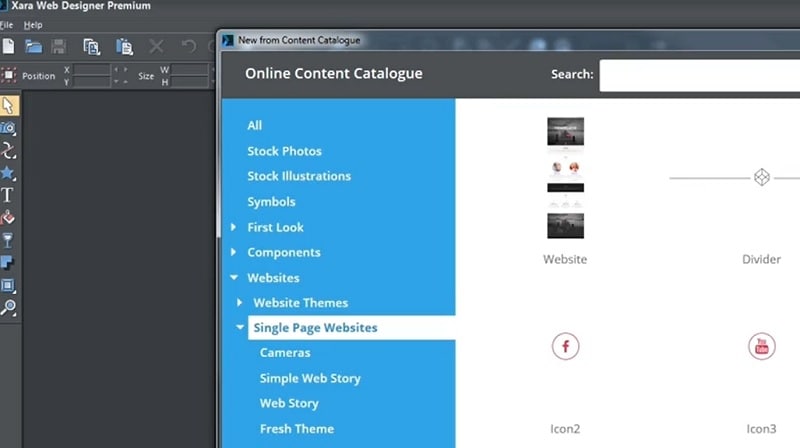800x448 pixels.
Task: Click the W size input field
Action: (x=190, y=69)
